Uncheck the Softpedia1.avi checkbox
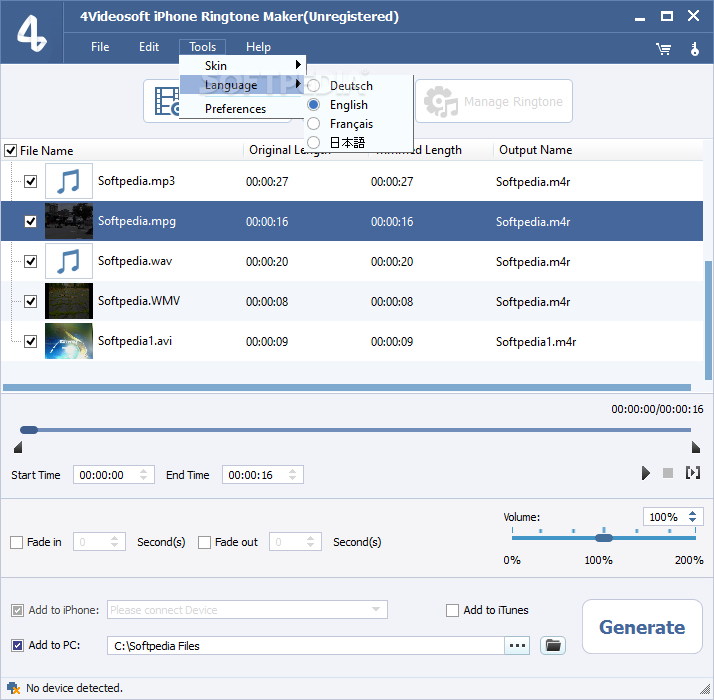714x700 pixels. [31, 341]
